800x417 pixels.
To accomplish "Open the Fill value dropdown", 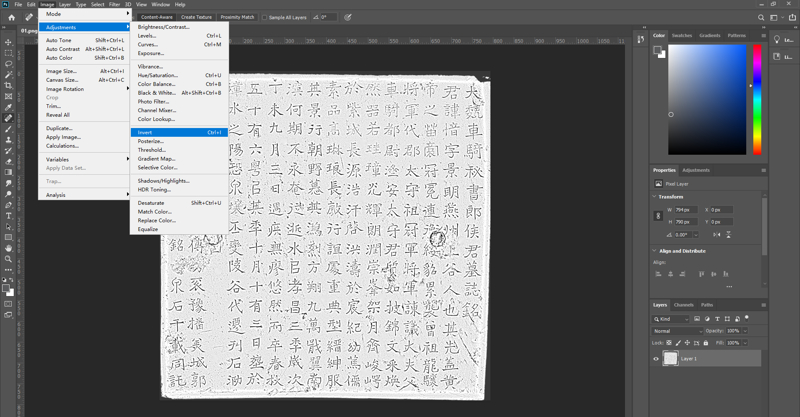I will pyautogui.click(x=745, y=343).
